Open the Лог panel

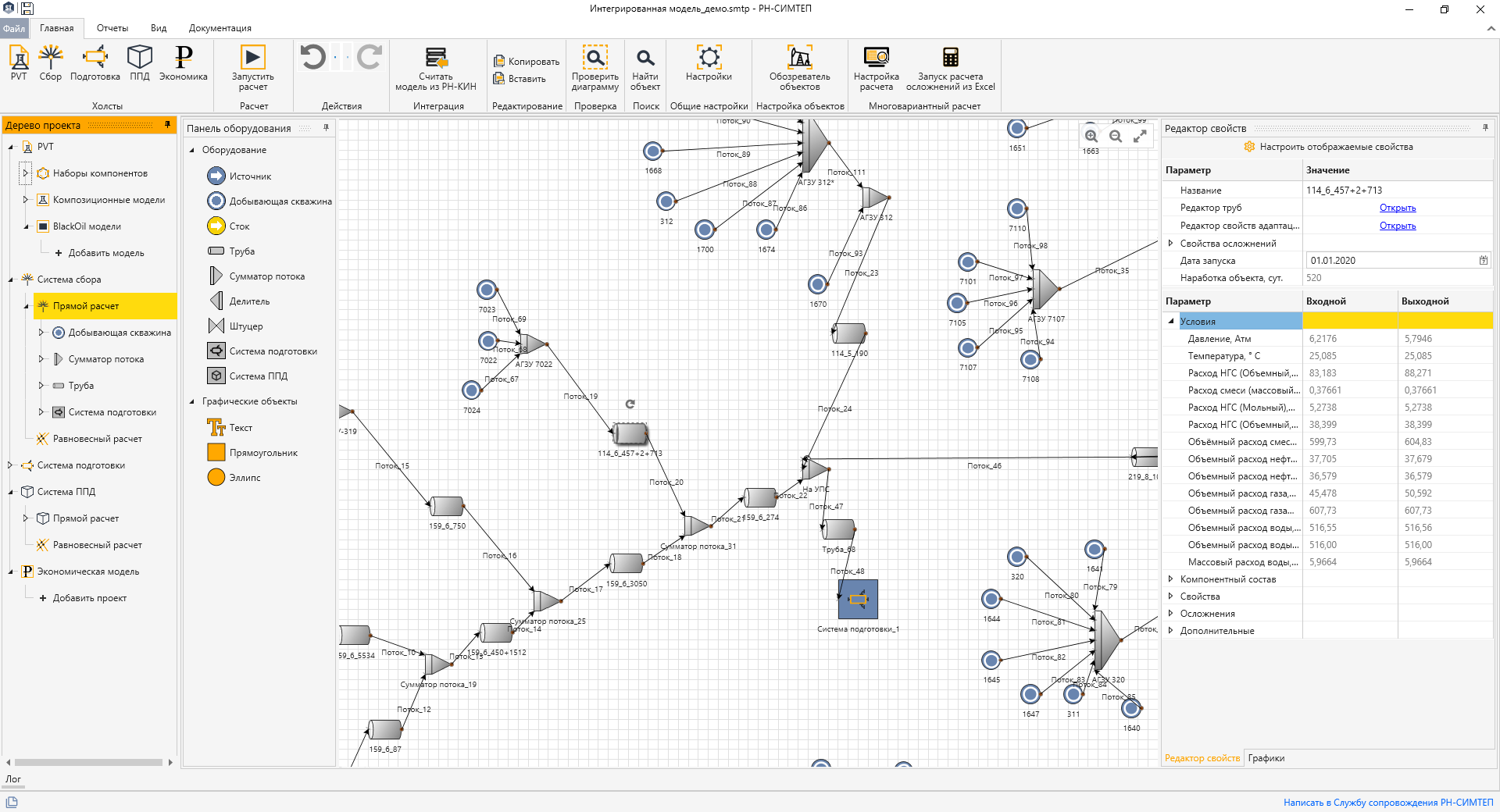(x=13, y=778)
